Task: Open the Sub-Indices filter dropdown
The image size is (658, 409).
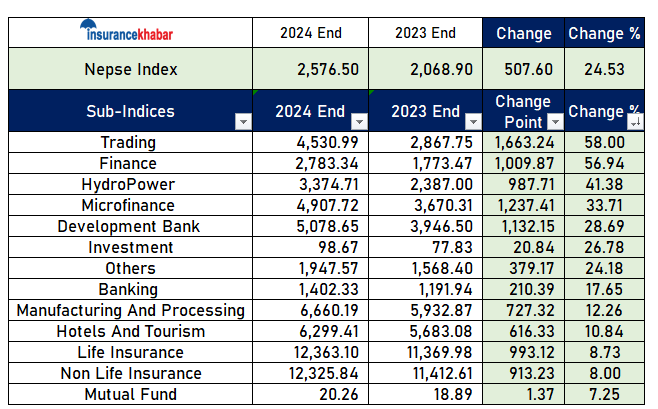Action: tap(241, 121)
